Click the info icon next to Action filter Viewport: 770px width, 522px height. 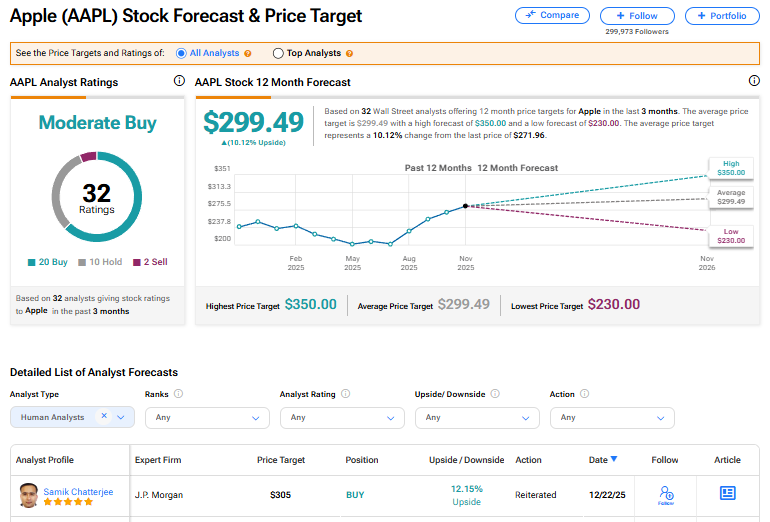583,394
